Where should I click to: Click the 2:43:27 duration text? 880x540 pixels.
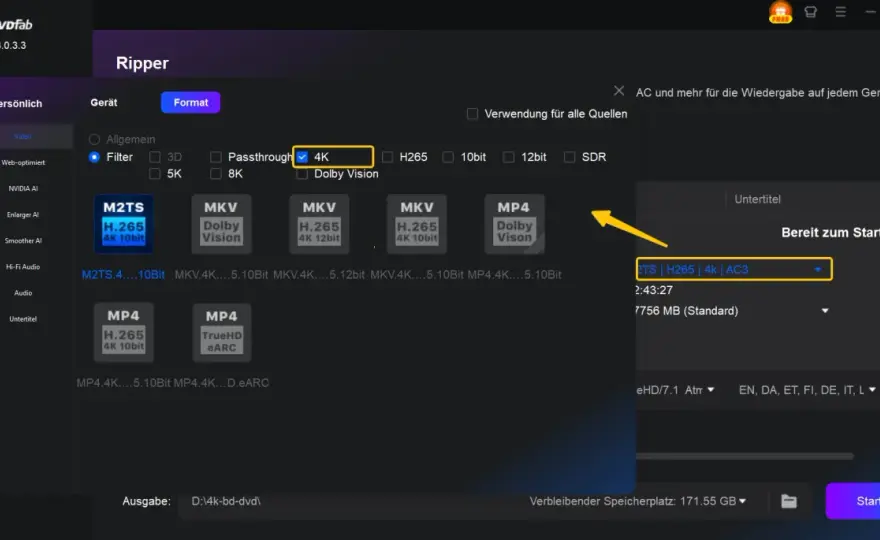[654, 290]
